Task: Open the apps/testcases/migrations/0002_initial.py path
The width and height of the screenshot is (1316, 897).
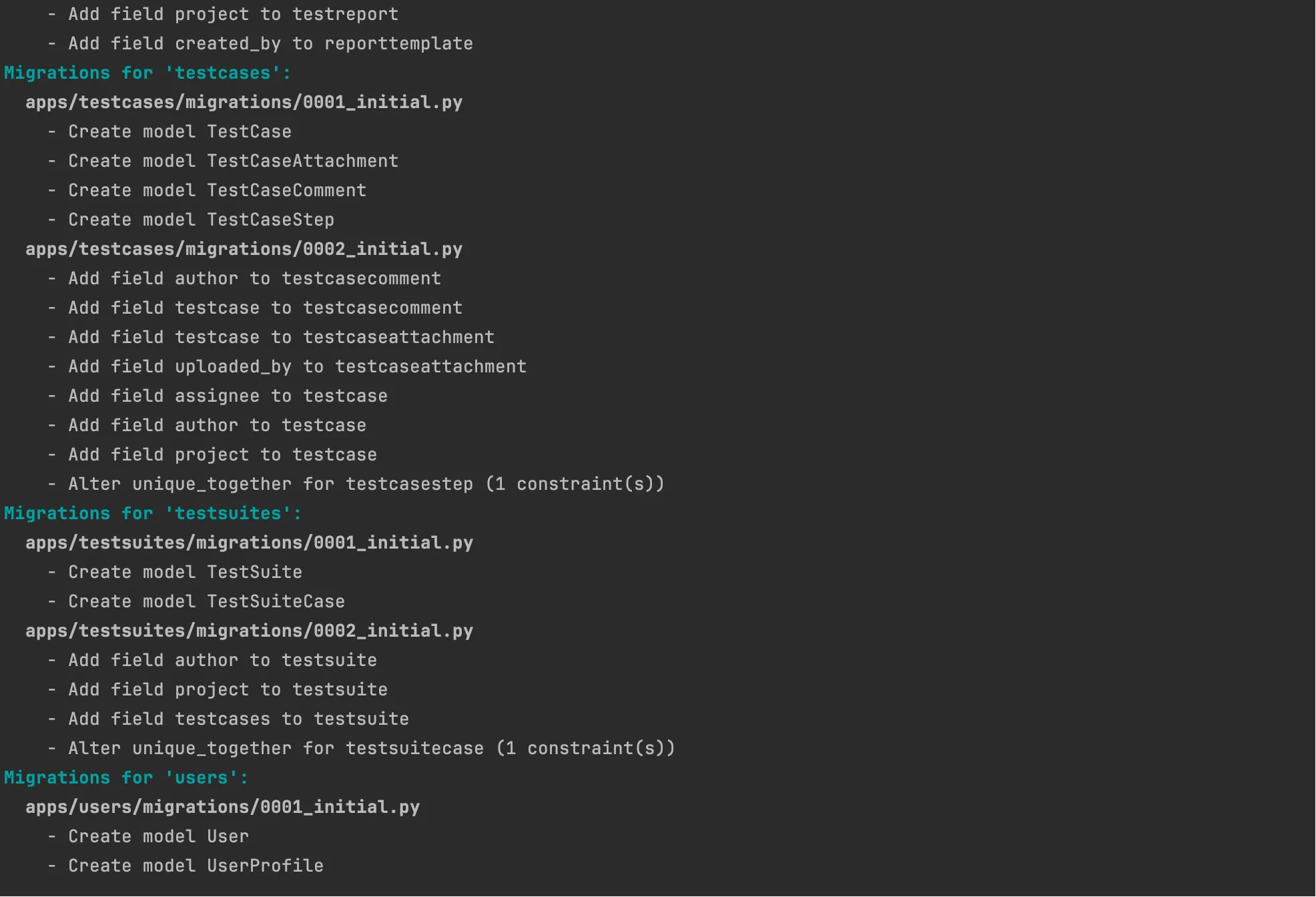Action: [244, 249]
